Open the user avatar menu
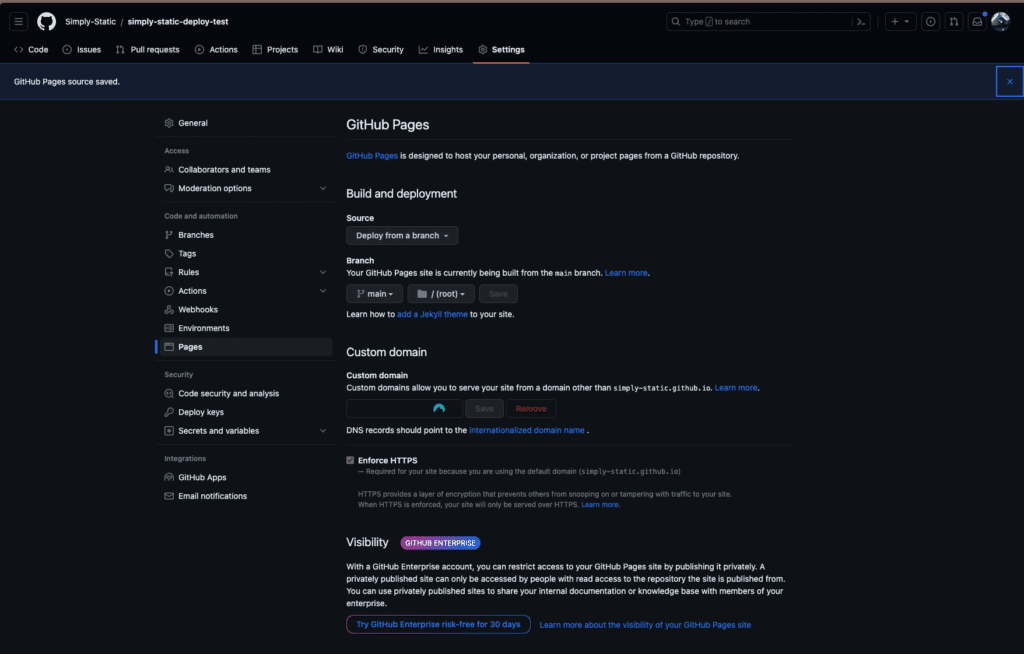1024x654 pixels. (1000, 22)
